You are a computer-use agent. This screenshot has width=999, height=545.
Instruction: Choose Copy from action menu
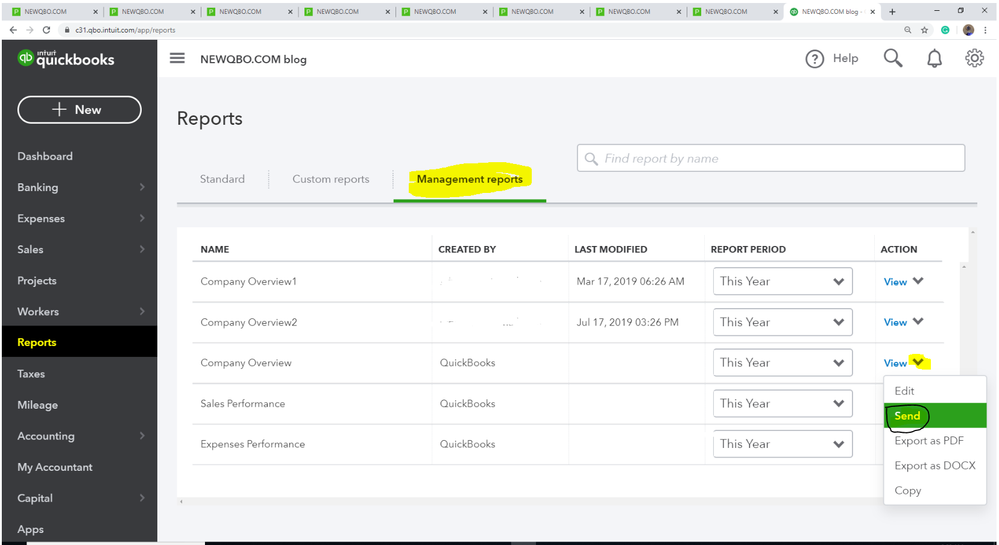click(x=935, y=490)
